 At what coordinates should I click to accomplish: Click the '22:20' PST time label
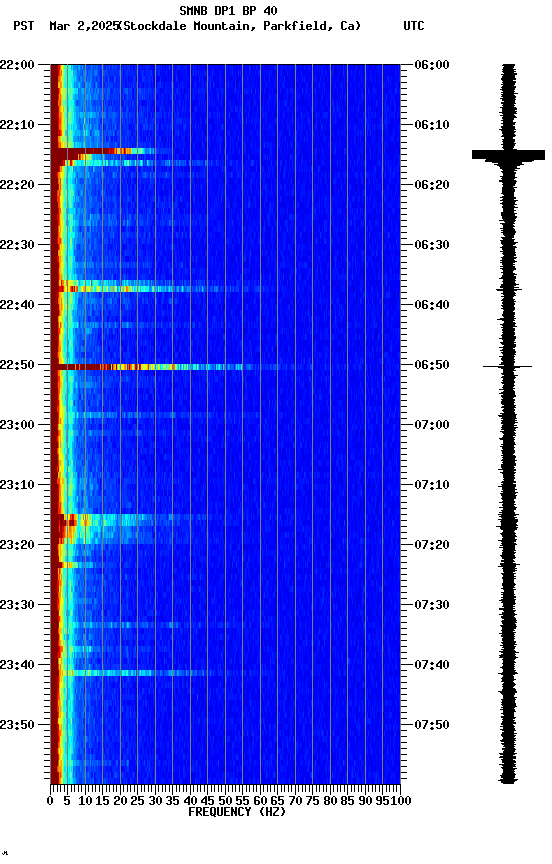click(17, 185)
